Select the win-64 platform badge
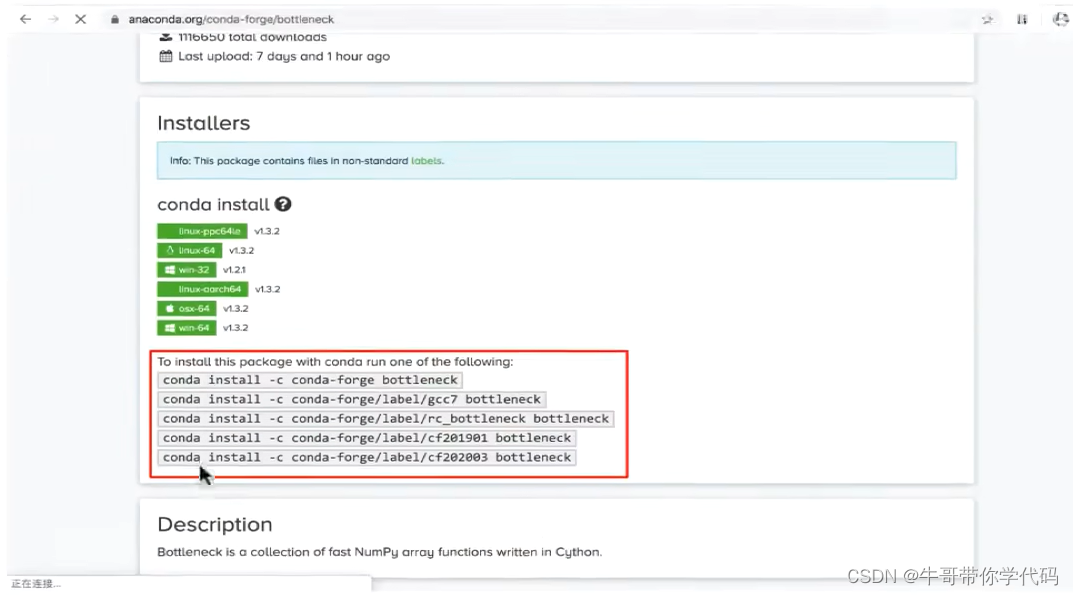 tap(187, 328)
